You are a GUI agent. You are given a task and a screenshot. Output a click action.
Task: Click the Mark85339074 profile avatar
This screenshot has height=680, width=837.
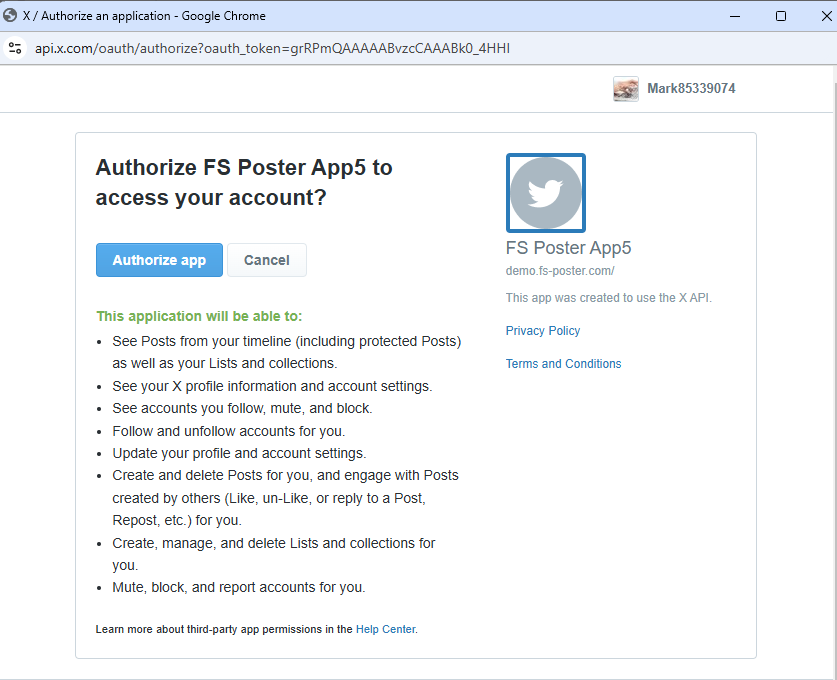tap(626, 89)
